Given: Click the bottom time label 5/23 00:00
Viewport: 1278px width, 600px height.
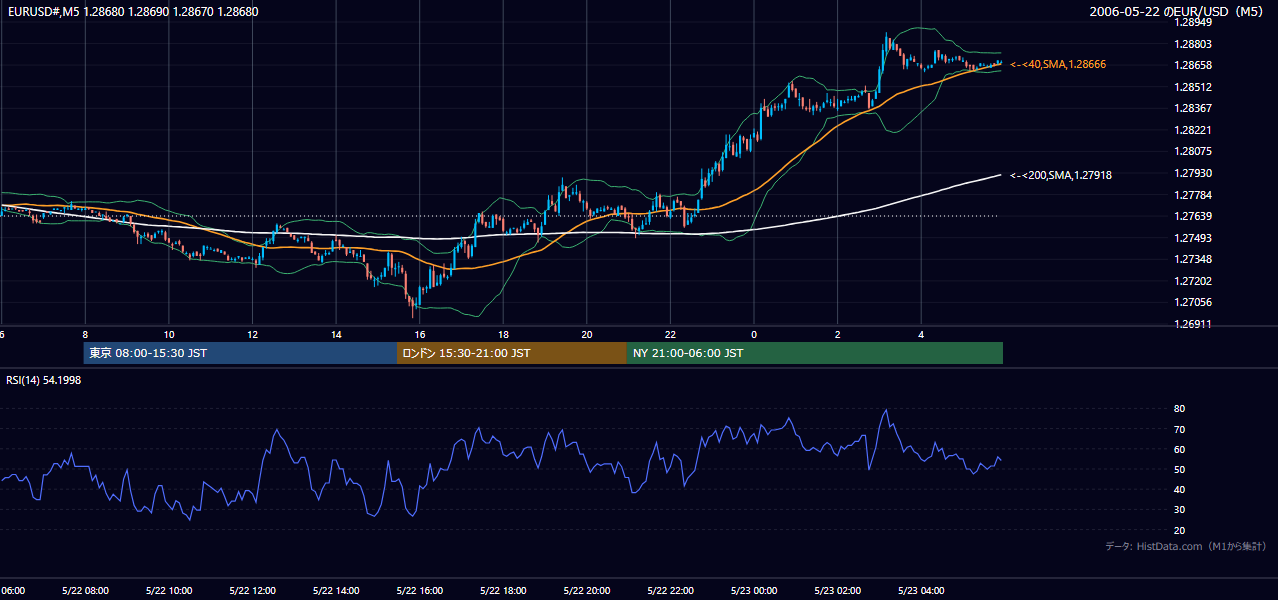Looking at the screenshot, I should point(754,590).
